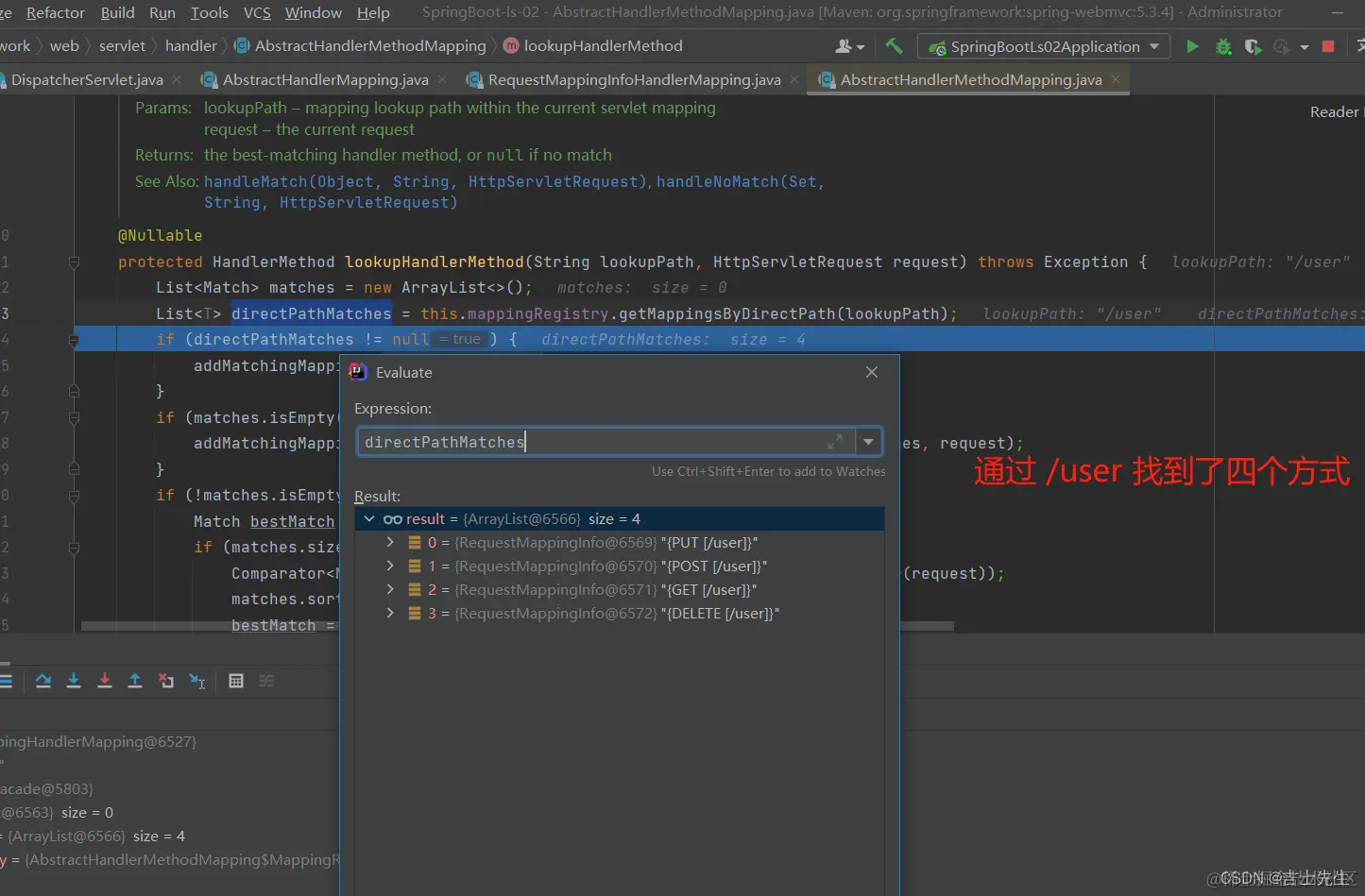
Task: Close the DispatcherServlet.java tab
Action: [177, 79]
